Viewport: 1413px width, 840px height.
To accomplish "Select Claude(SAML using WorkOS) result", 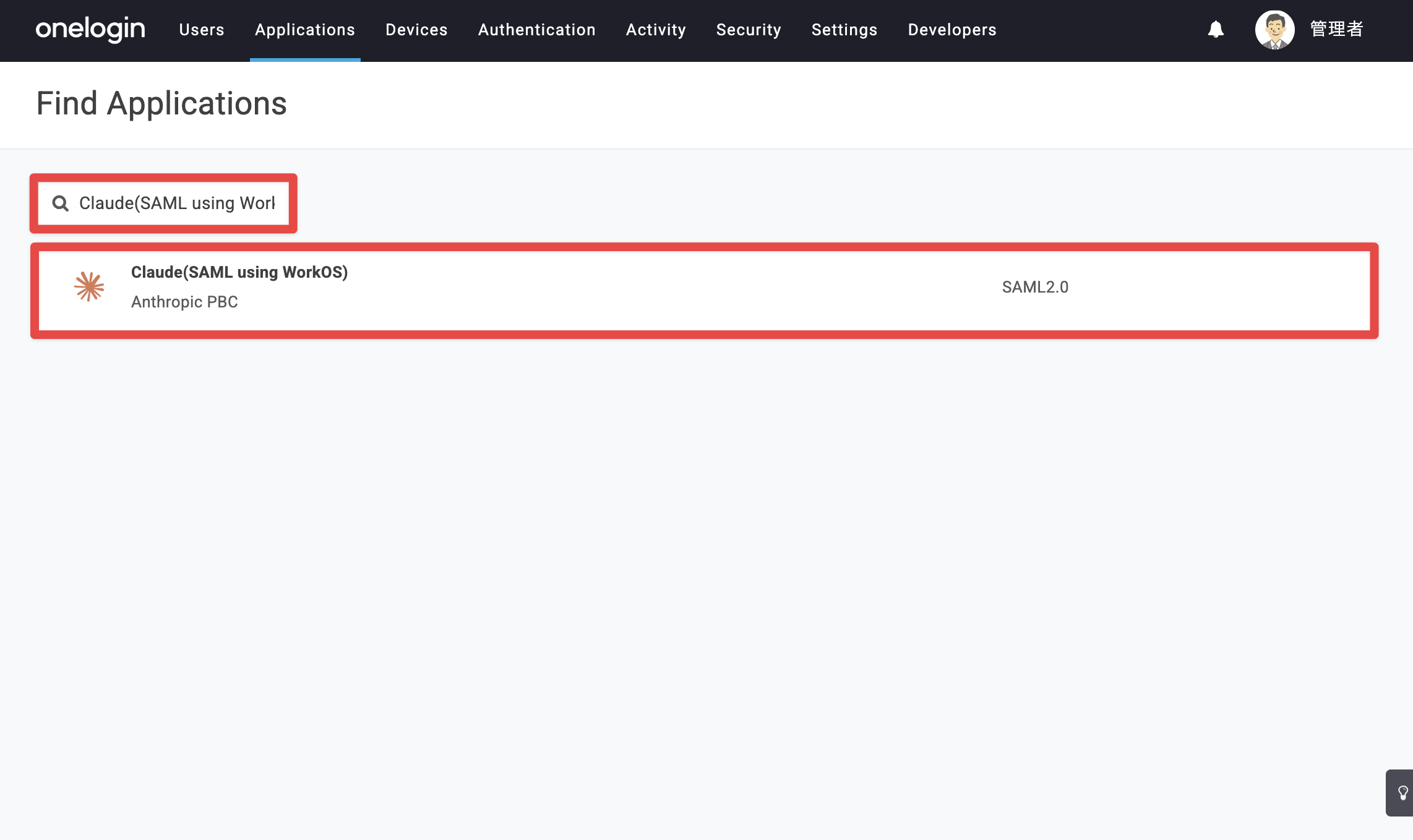I will tap(704, 290).
